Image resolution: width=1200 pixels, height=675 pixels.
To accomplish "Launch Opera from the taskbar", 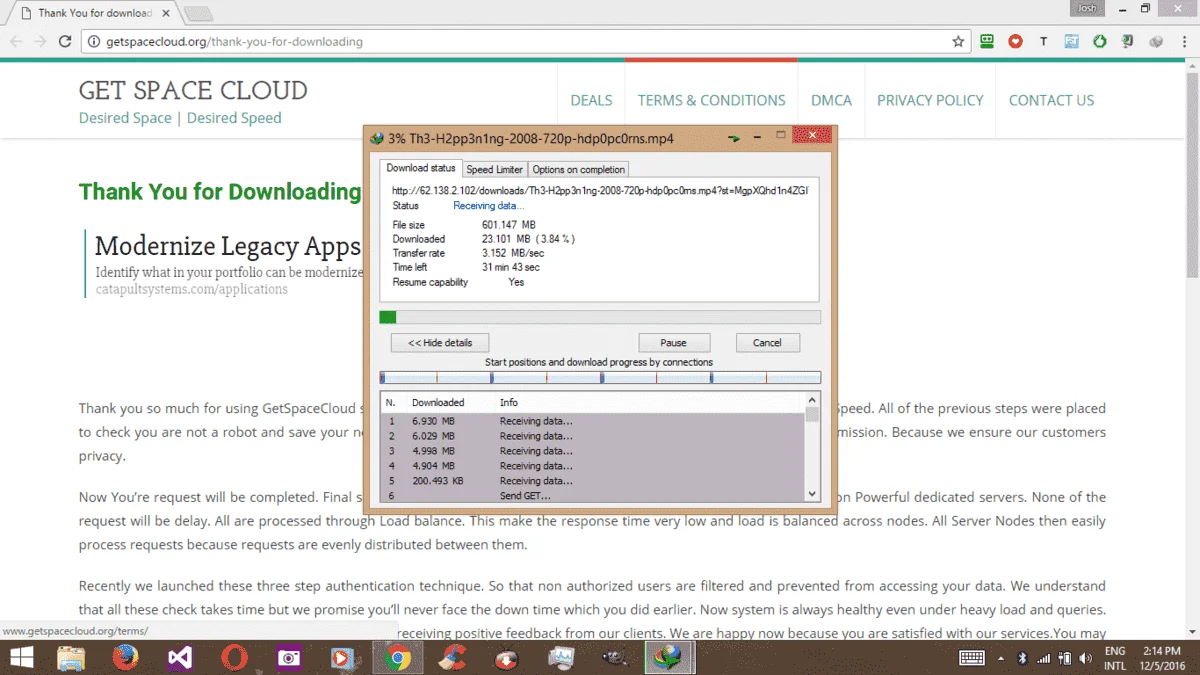I will point(235,658).
